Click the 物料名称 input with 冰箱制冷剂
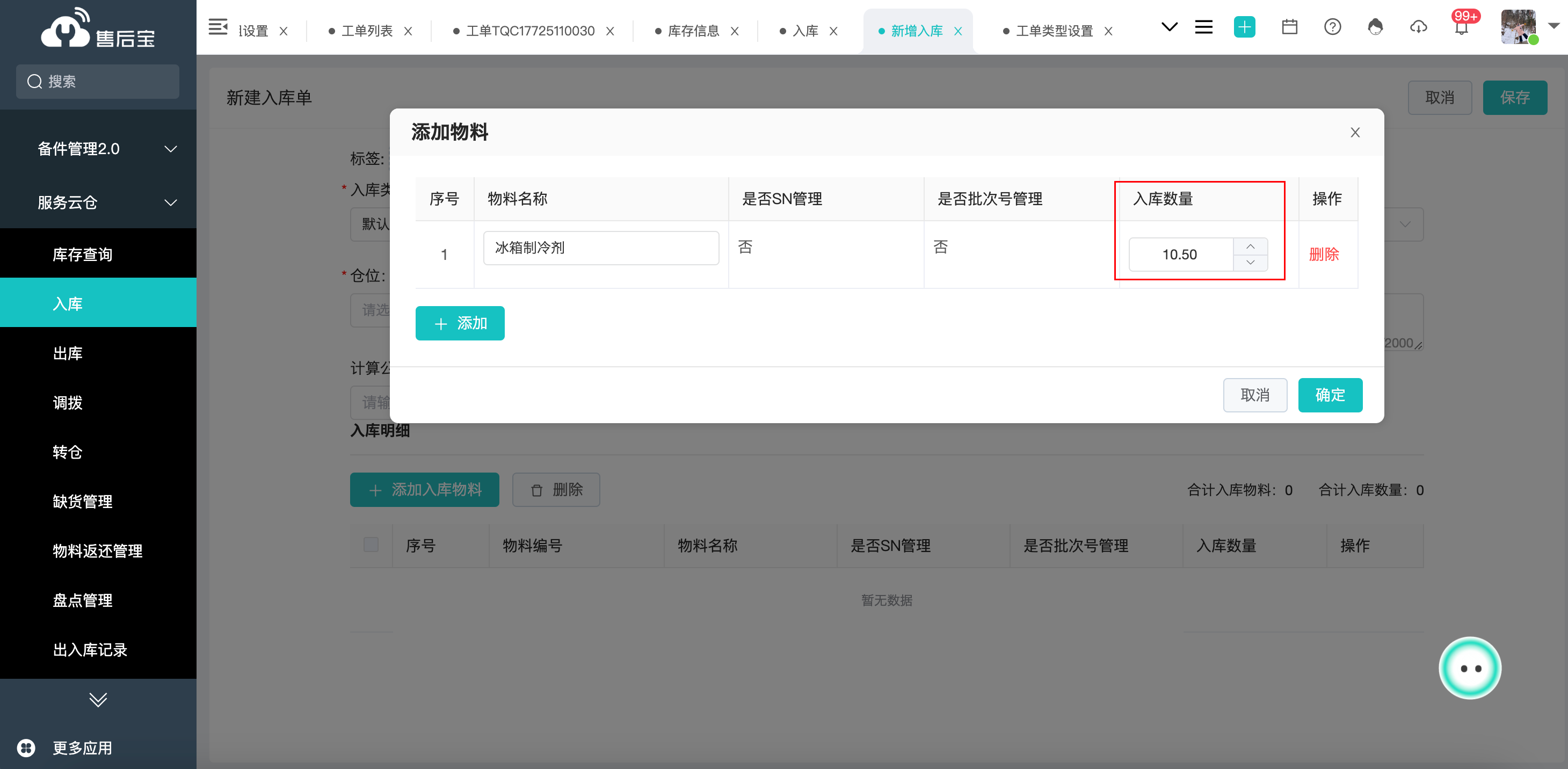1568x769 pixels. tap(600, 248)
